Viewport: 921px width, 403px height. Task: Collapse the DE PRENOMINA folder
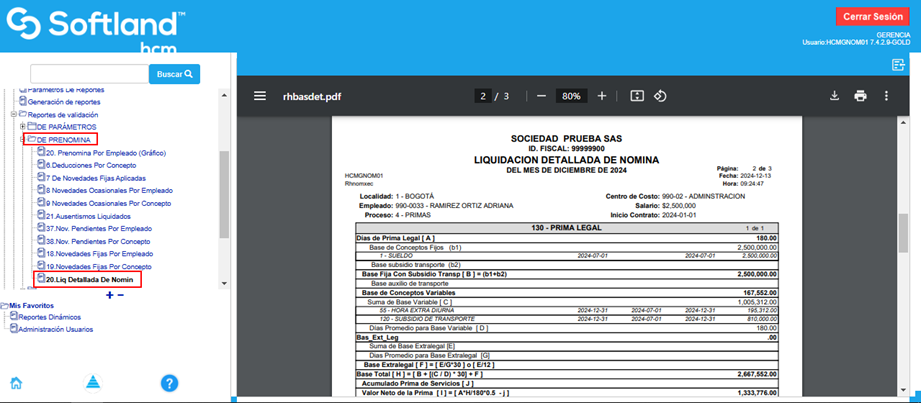[23, 140]
